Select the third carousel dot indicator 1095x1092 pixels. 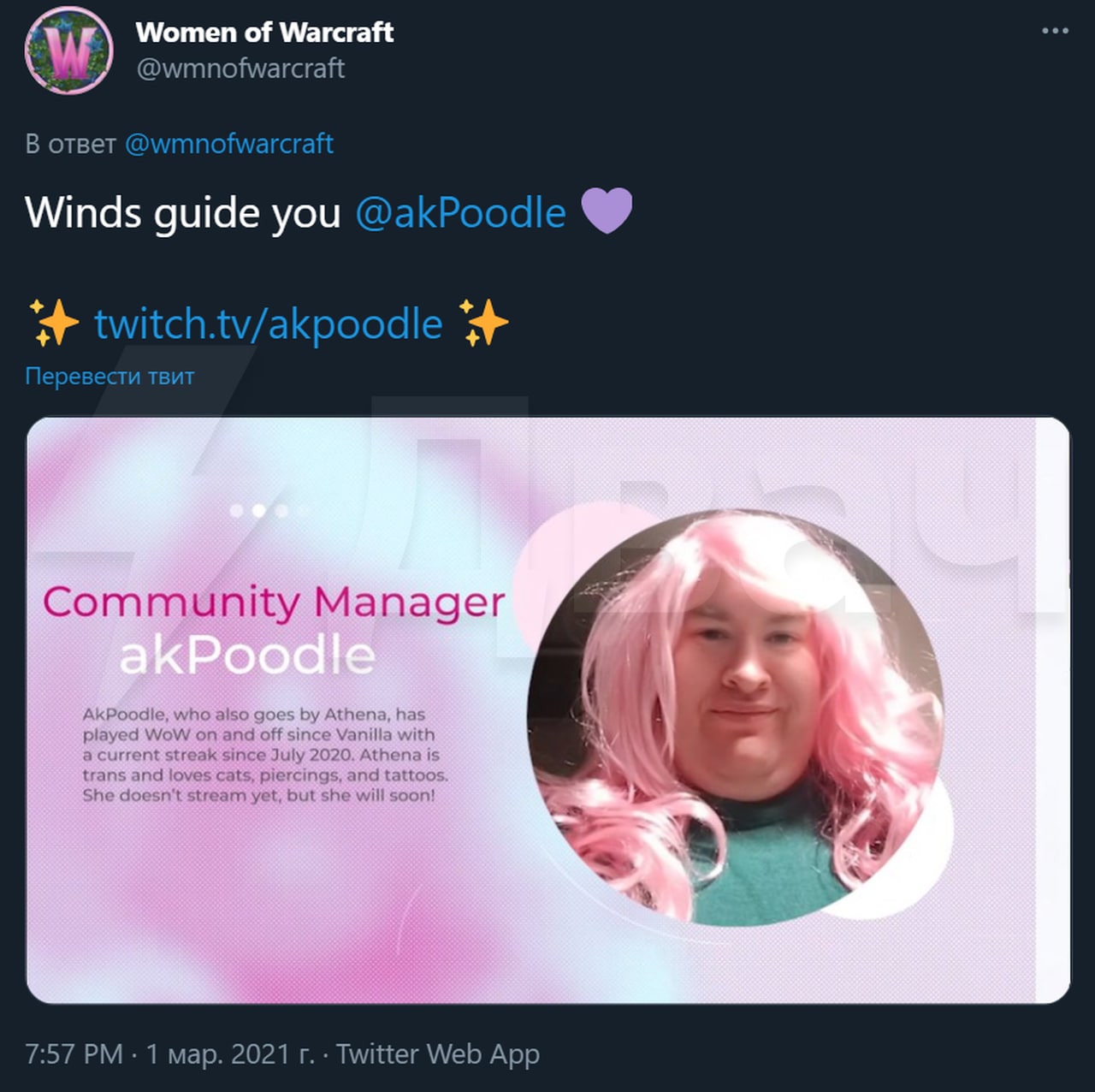pos(281,511)
